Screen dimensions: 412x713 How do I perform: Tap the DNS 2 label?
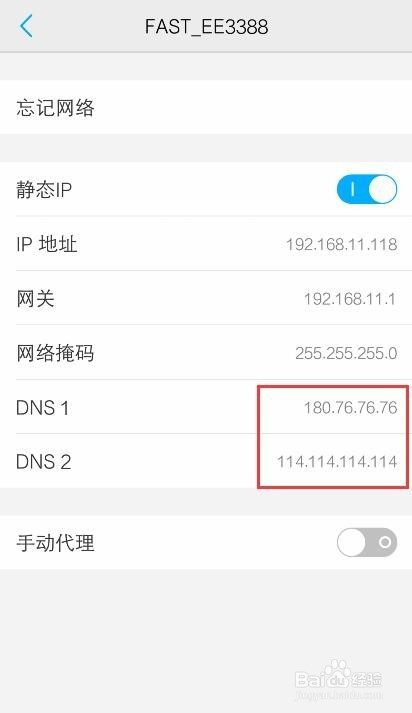[x=44, y=462]
